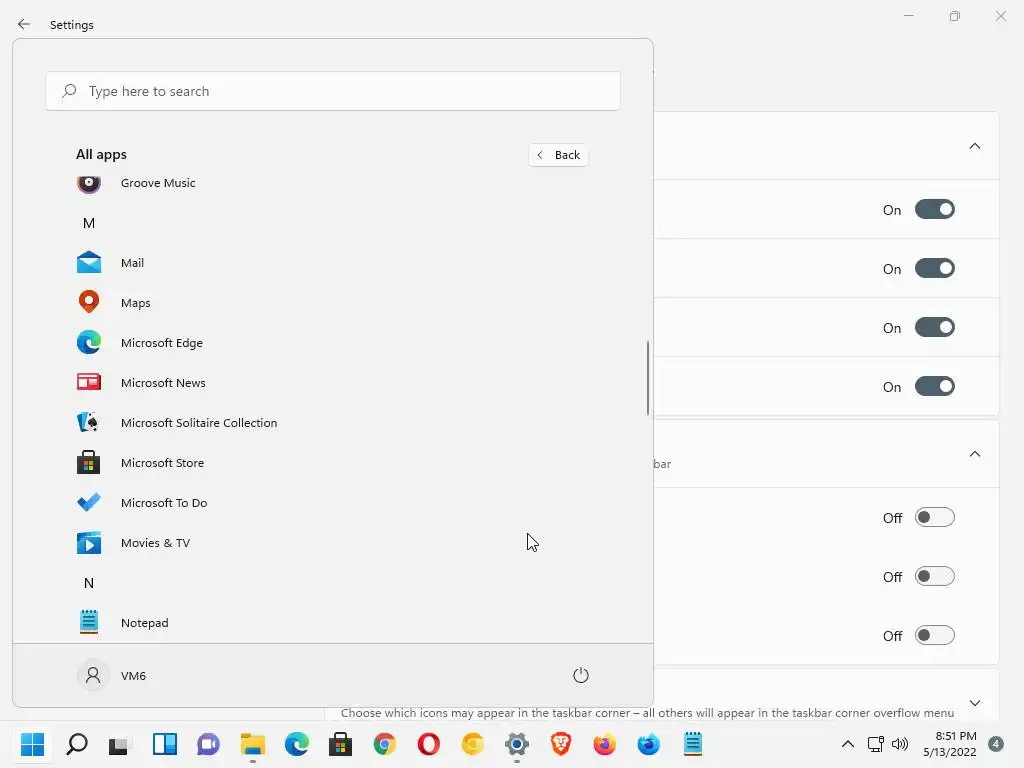This screenshot has width=1024, height=768.
Task: Switch to Settings gear on taskbar
Action: click(517, 744)
